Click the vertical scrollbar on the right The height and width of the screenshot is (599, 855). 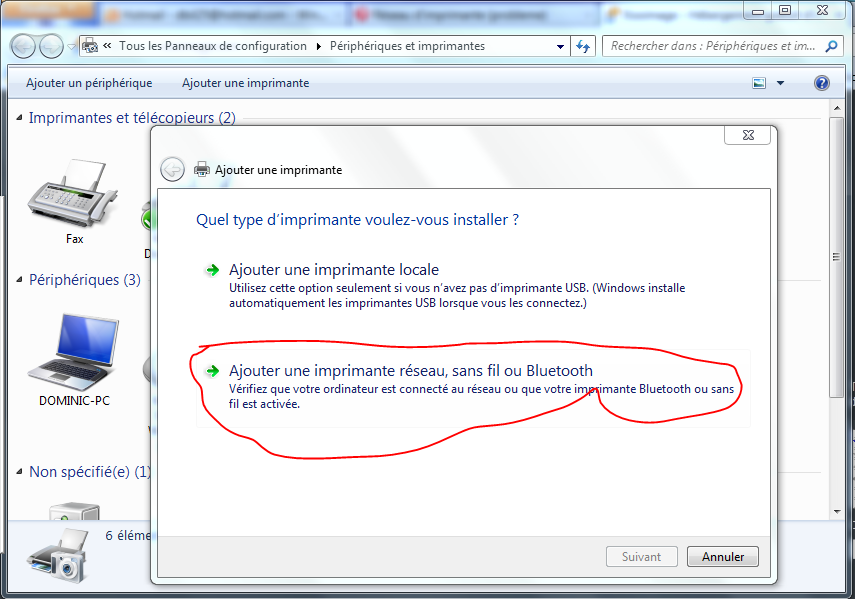[837, 300]
